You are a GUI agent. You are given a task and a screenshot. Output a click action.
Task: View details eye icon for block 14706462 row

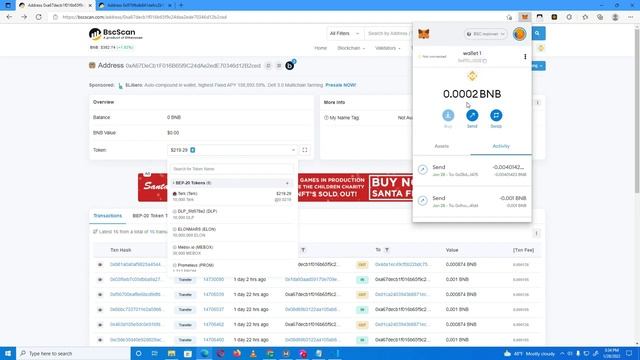[100, 325]
